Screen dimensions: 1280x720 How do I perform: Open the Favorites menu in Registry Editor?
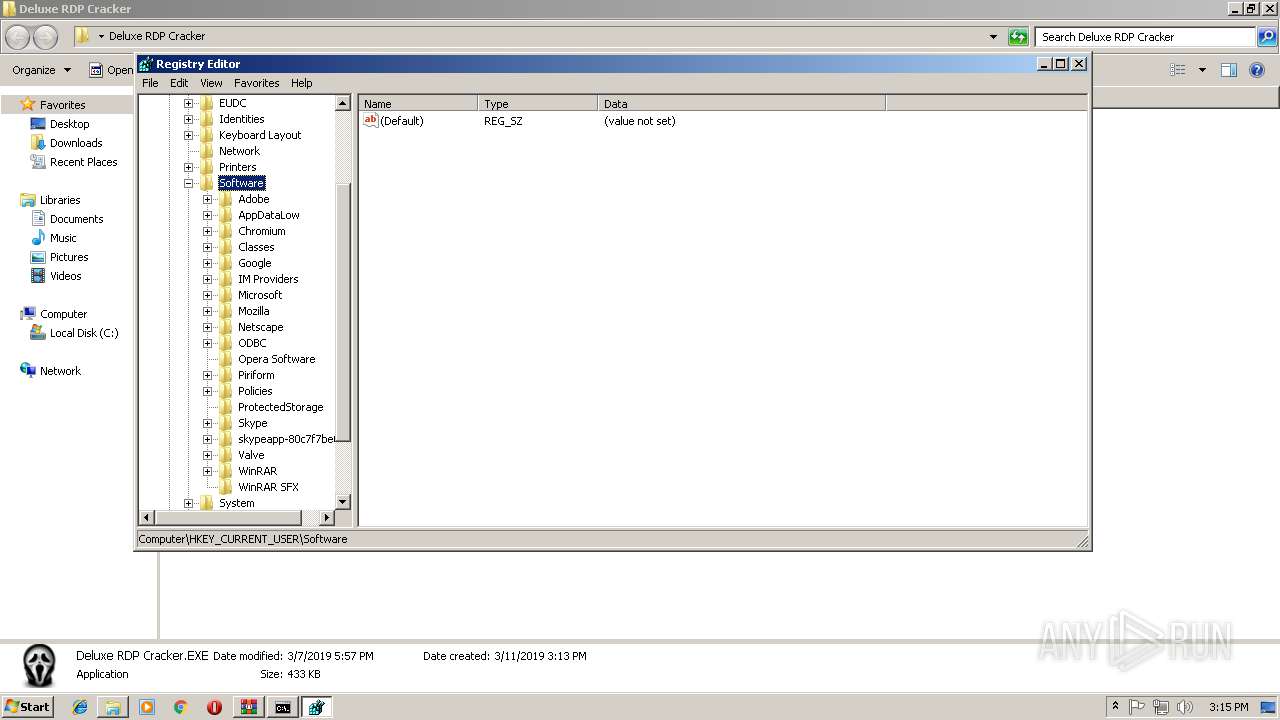click(x=257, y=83)
